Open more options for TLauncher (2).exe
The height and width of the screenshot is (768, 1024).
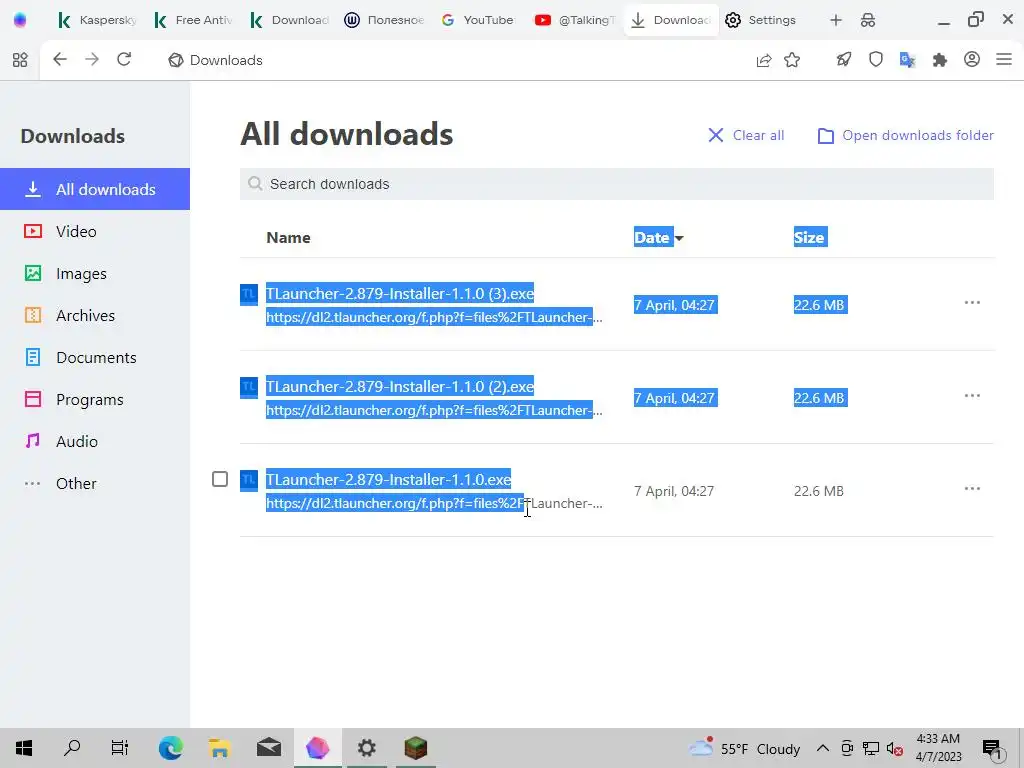click(x=972, y=396)
